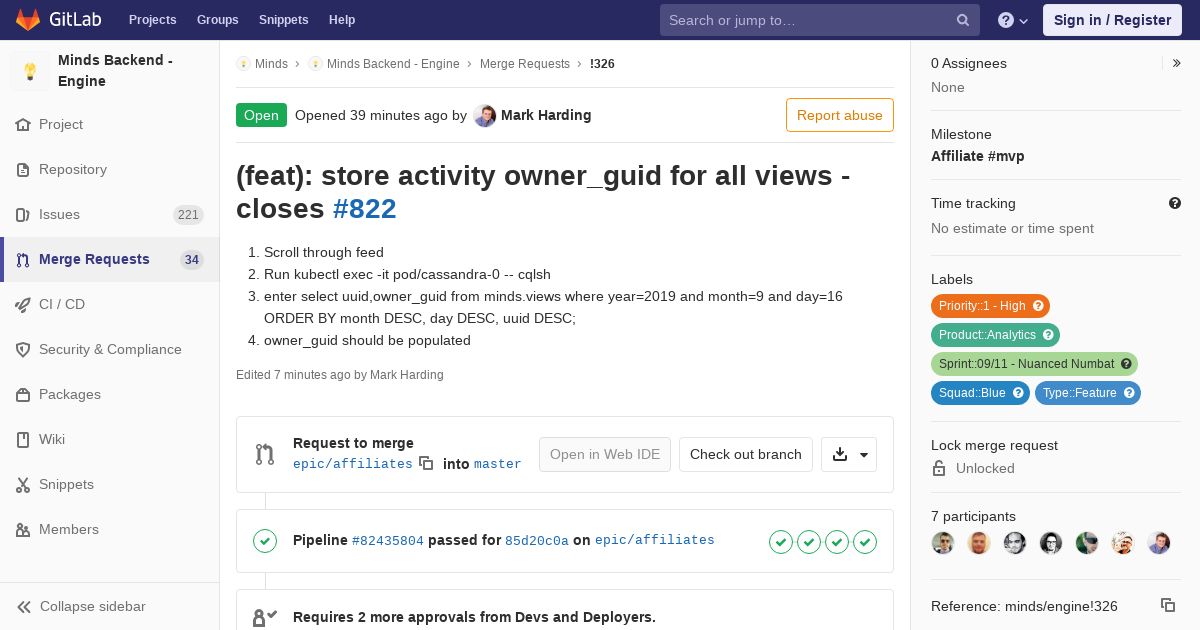Click Time tracking help icon
This screenshot has height=630, width=1200.
click(x=1175, y=203)
